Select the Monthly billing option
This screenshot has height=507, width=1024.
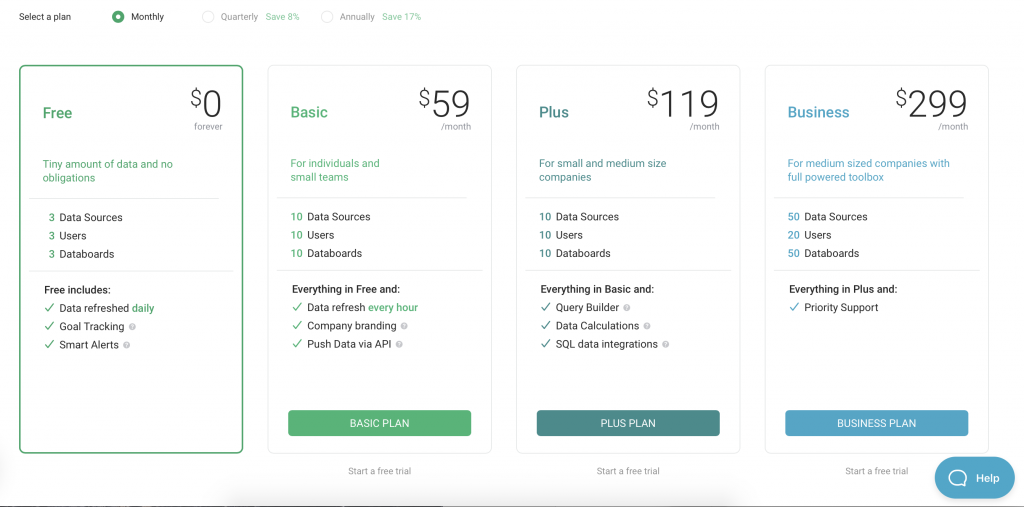click(118, 17)
